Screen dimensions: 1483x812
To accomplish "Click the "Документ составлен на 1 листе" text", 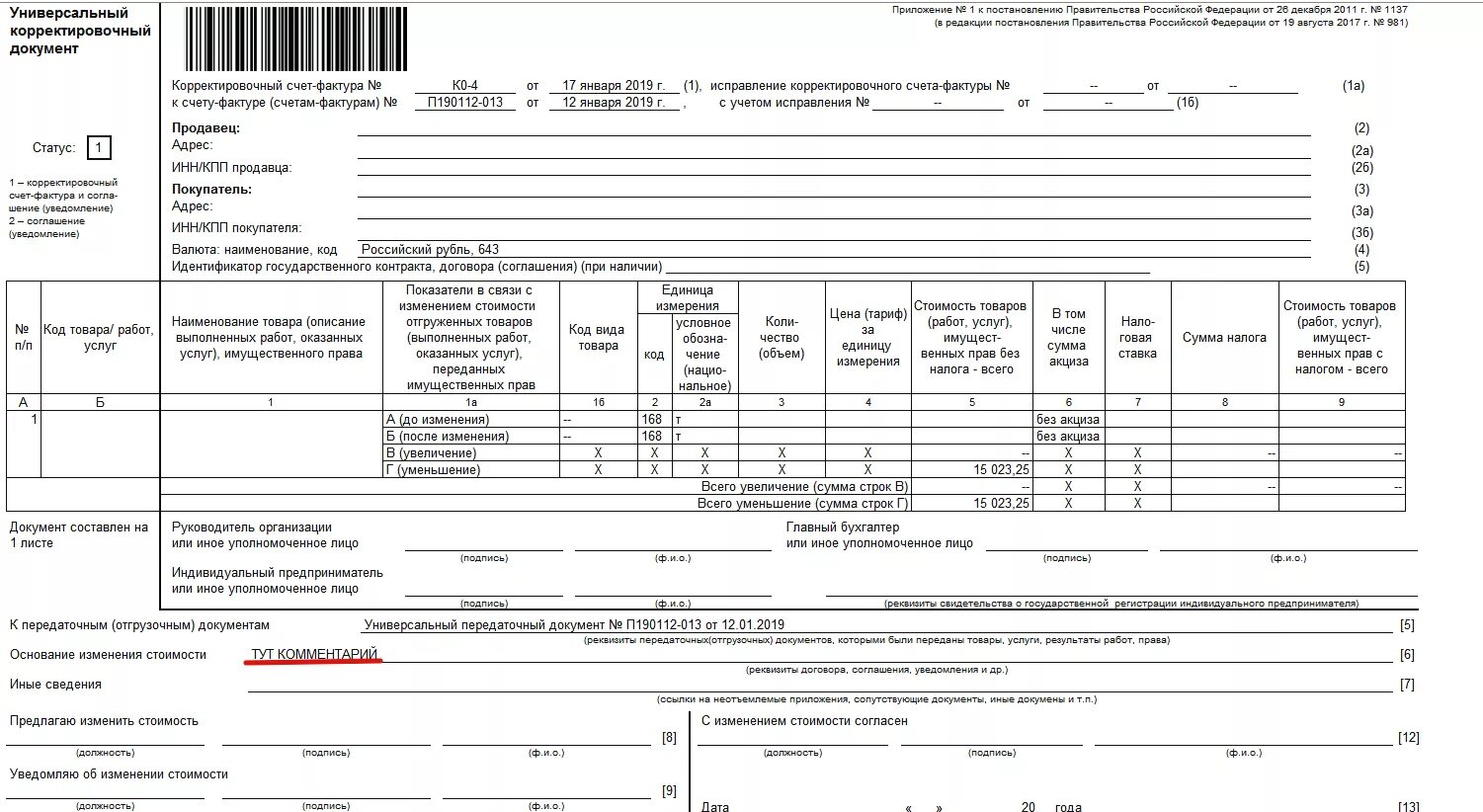I will (x=78, y=534).
